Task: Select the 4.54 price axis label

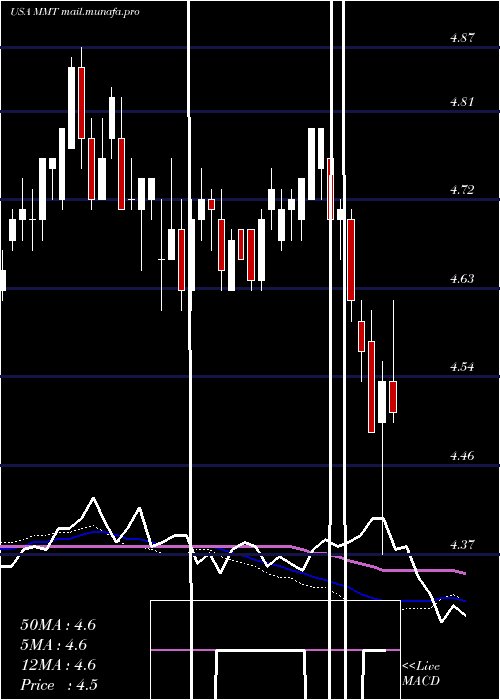Action: coord(462,367)
